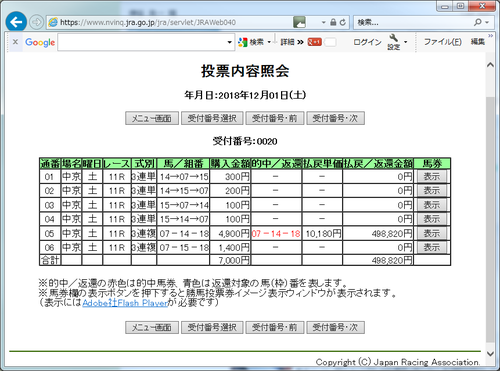
Task: Click the wrench 設定 icon
Action: 394,42
